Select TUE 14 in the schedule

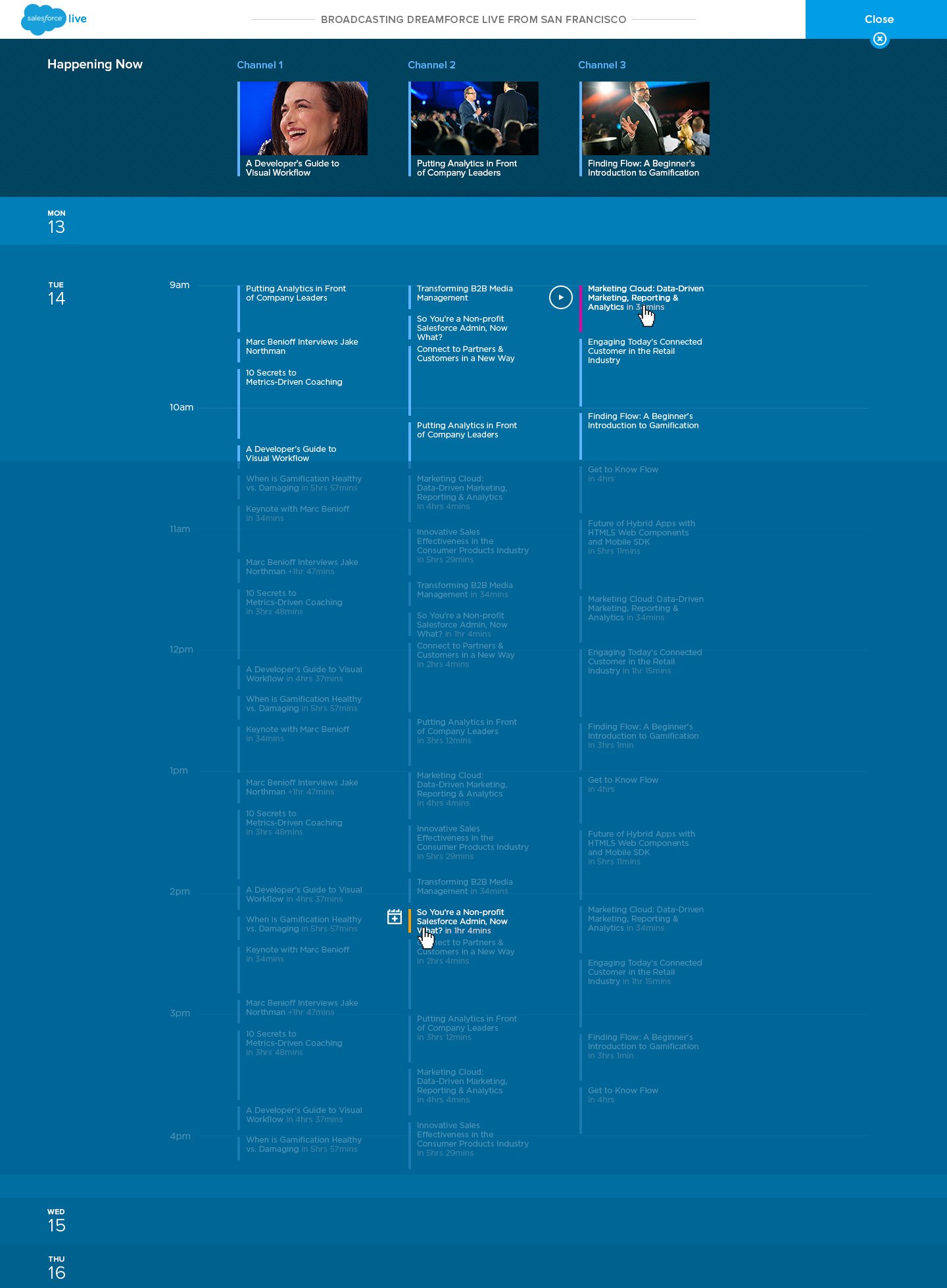coord(57,294)
